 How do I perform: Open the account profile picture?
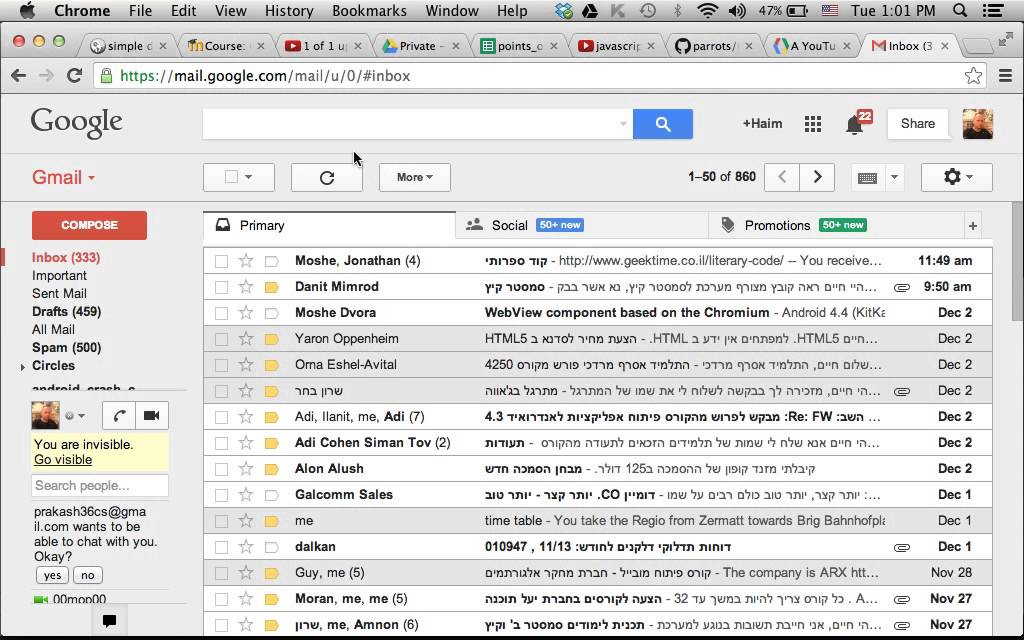[978, 124]
